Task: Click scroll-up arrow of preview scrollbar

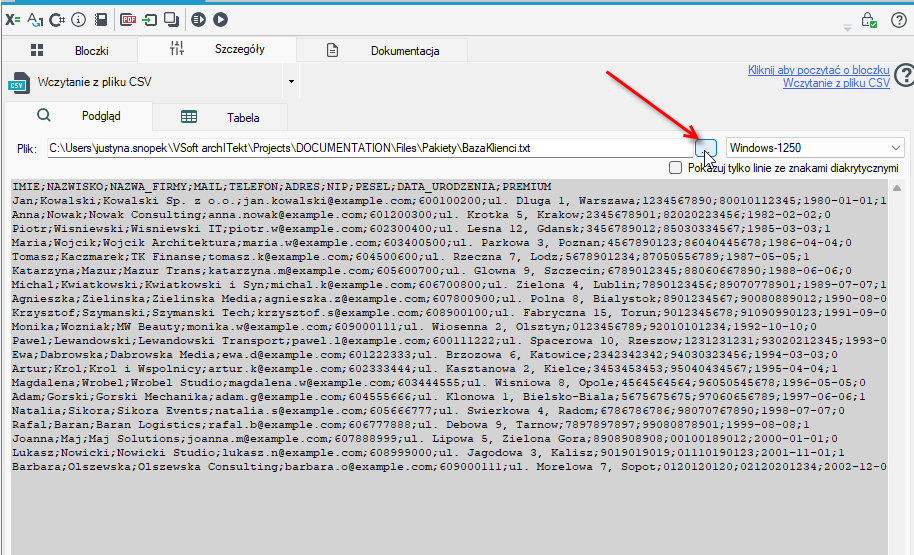Action: pos(897,188)
